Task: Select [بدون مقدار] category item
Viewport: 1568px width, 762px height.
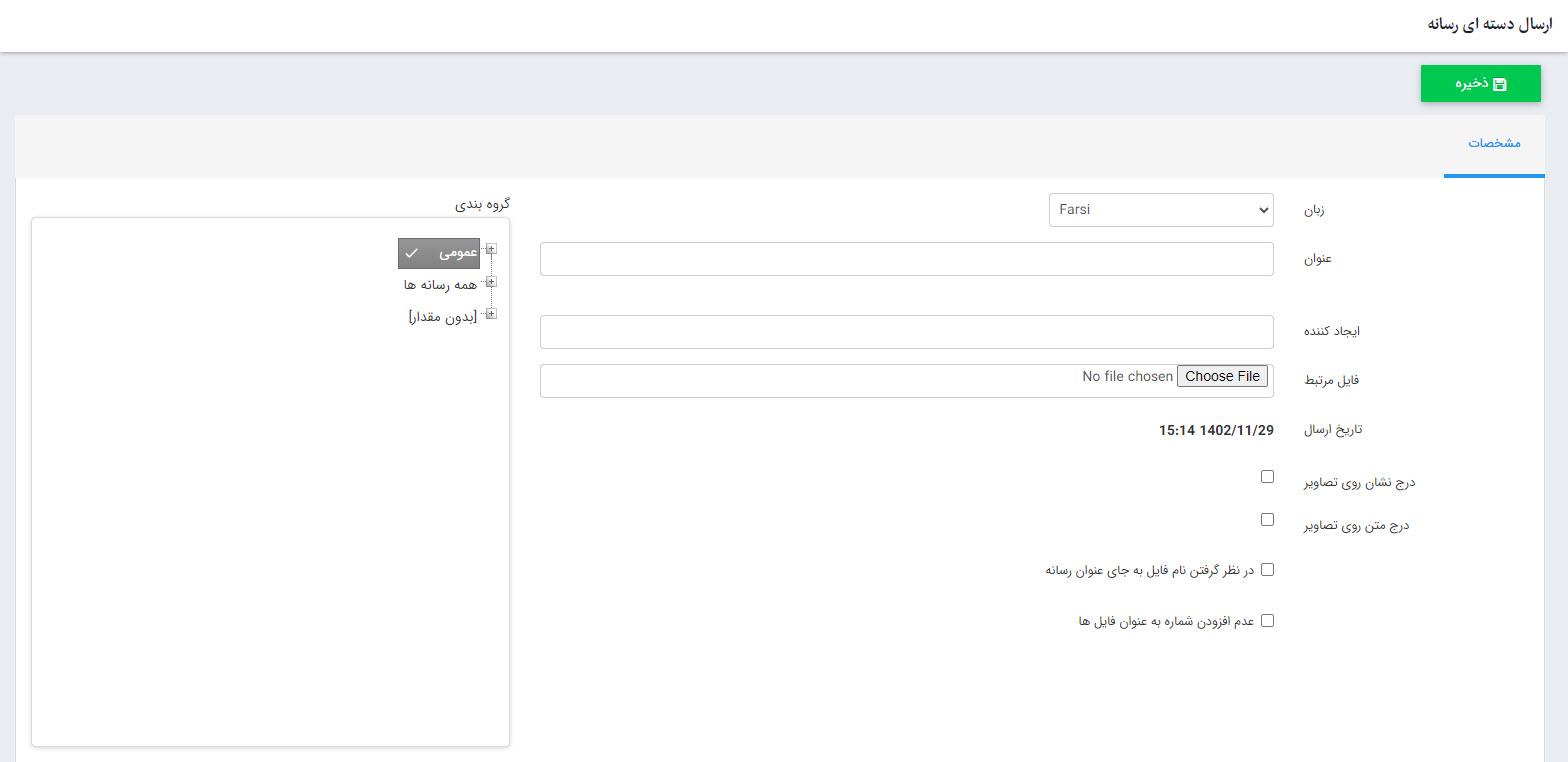Action: point(442,316)
